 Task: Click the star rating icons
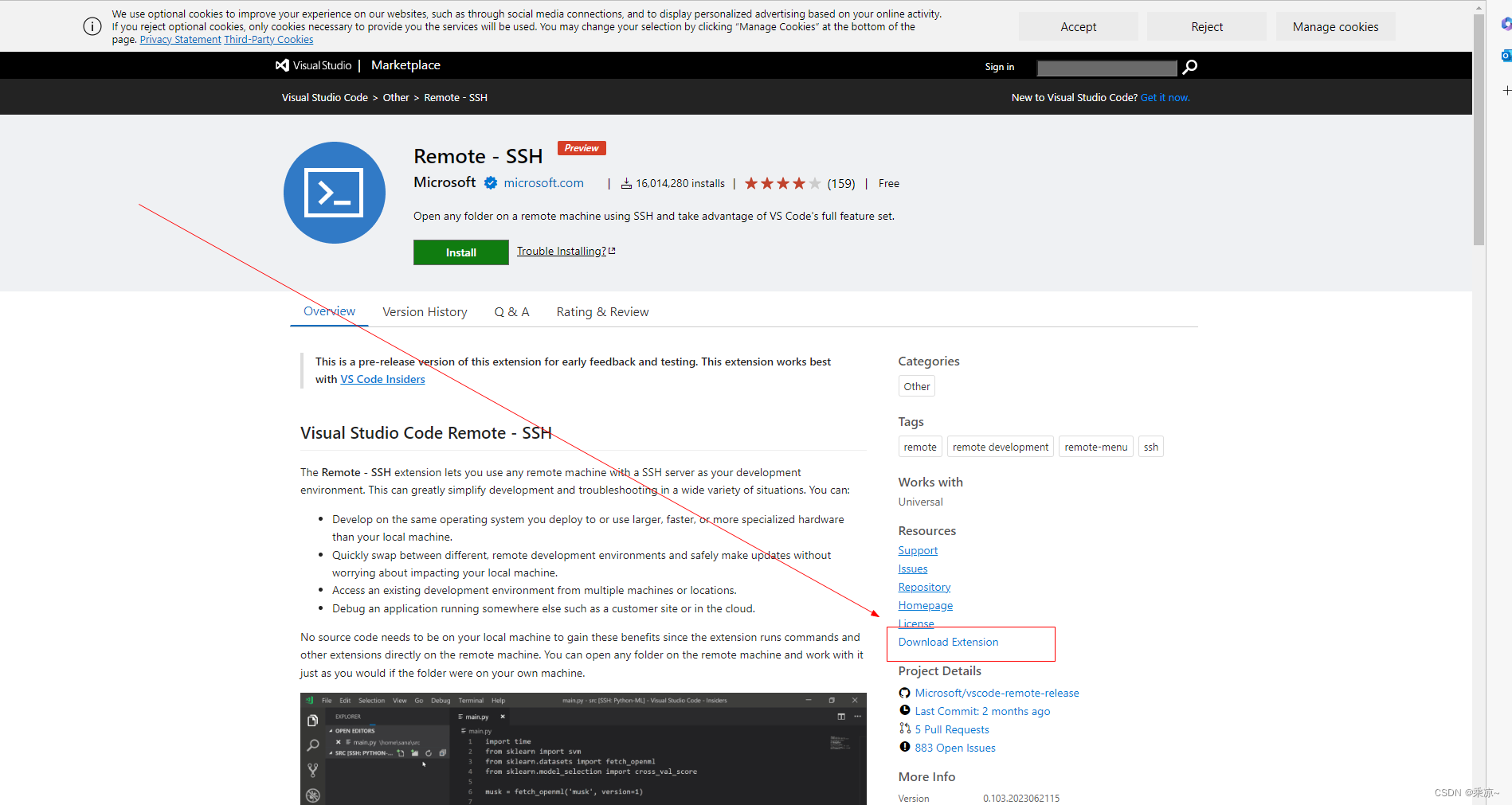(782, 184)
